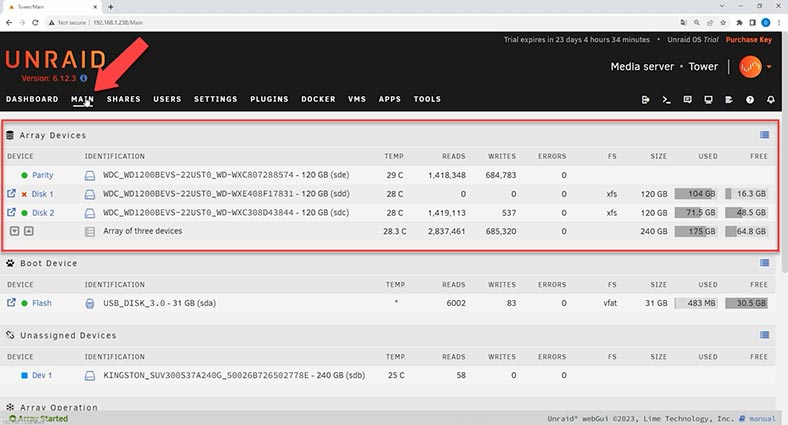Open the Plugins tab

point(269,99)
